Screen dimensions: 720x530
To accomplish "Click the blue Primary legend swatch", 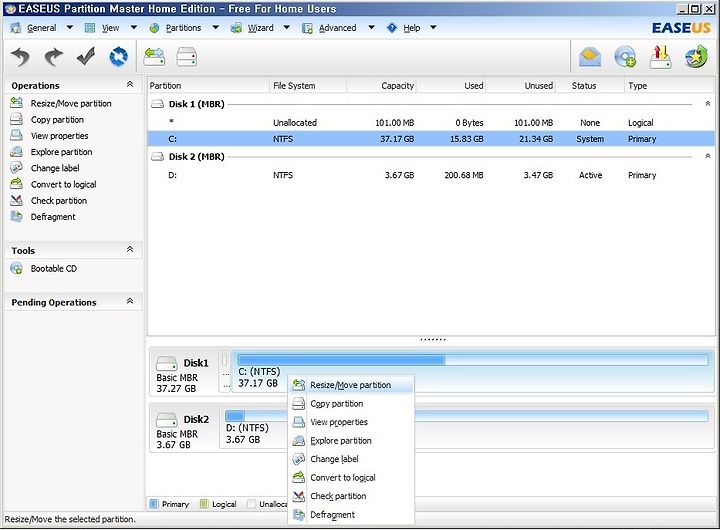I will click(154, 504).
